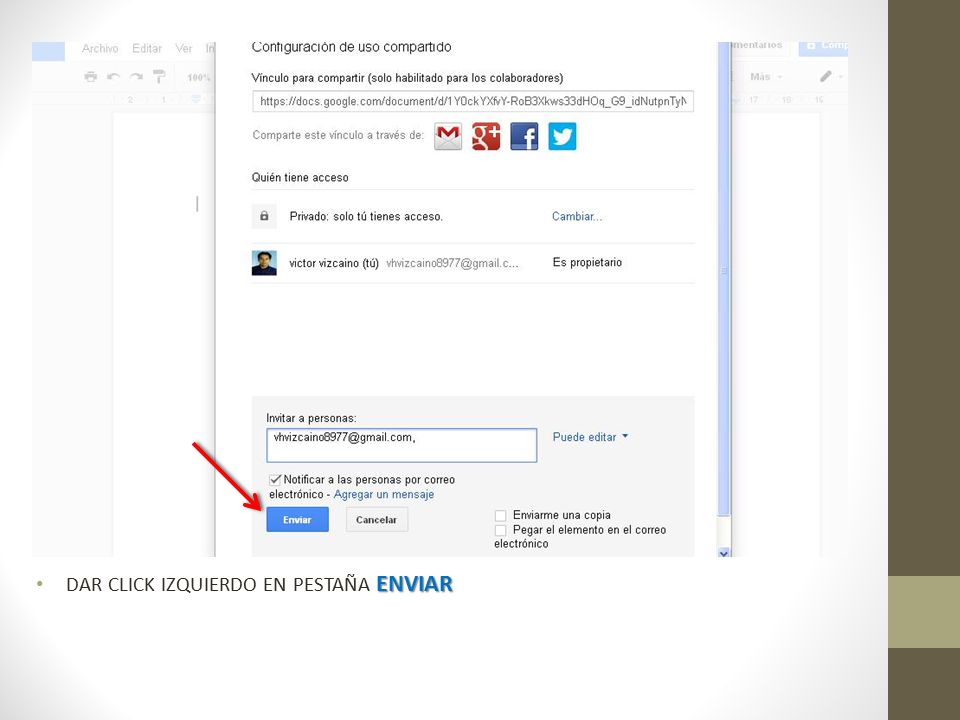960x720 pixels.
Task: Check Pegar el elemento en el correo
Action: (500, 530)
